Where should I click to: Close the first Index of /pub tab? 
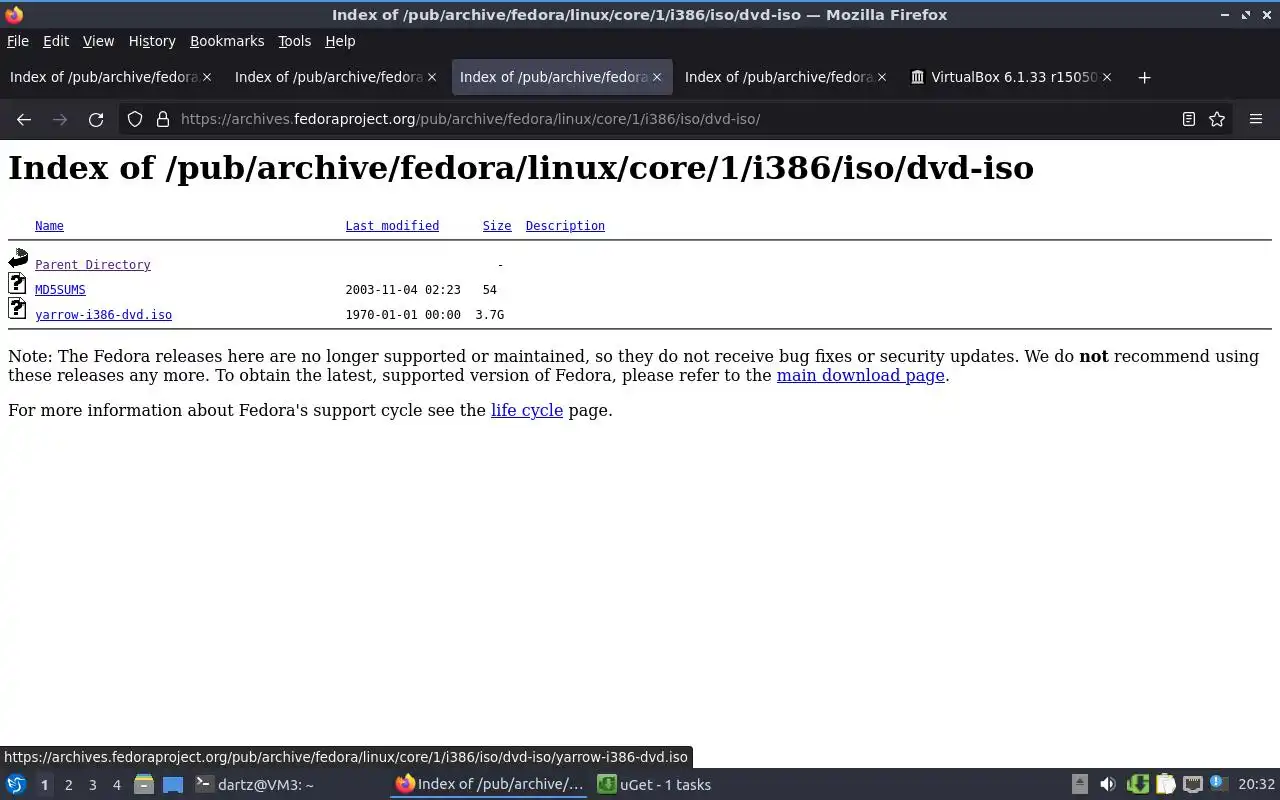point(207,77)
